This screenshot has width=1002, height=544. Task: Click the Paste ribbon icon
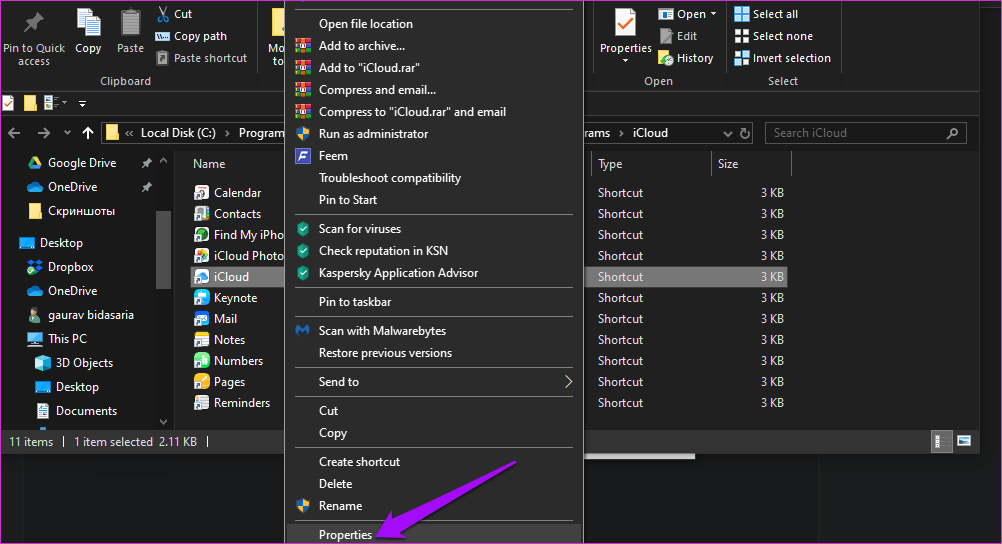130,23
